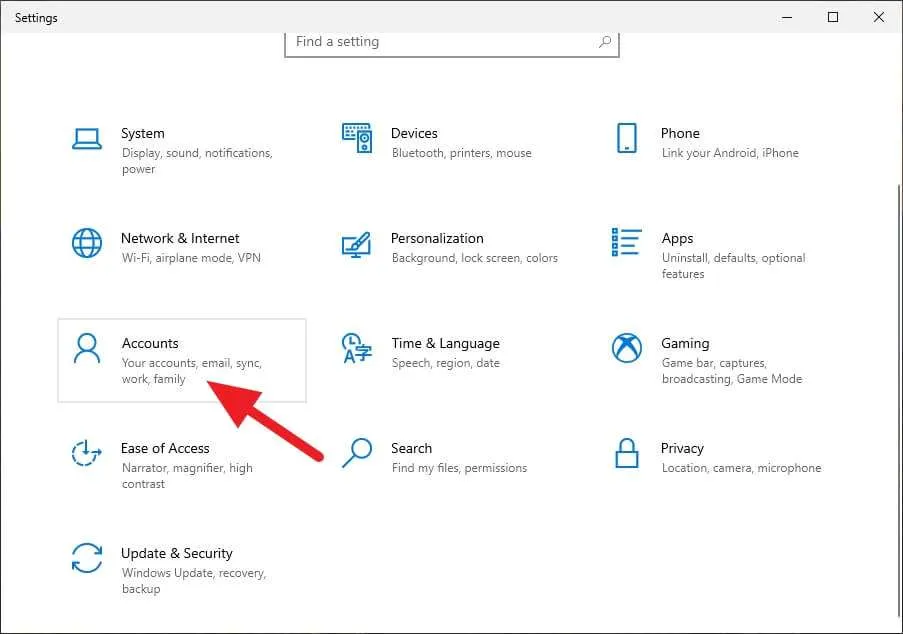Click 'Speech, region, date' text
903x634 pixels.
[x=445, y=363]
